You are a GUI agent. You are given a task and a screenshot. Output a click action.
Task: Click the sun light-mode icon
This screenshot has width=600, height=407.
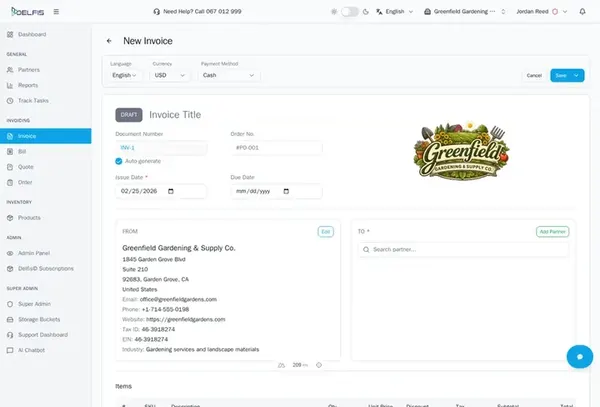tap(334, 11)
